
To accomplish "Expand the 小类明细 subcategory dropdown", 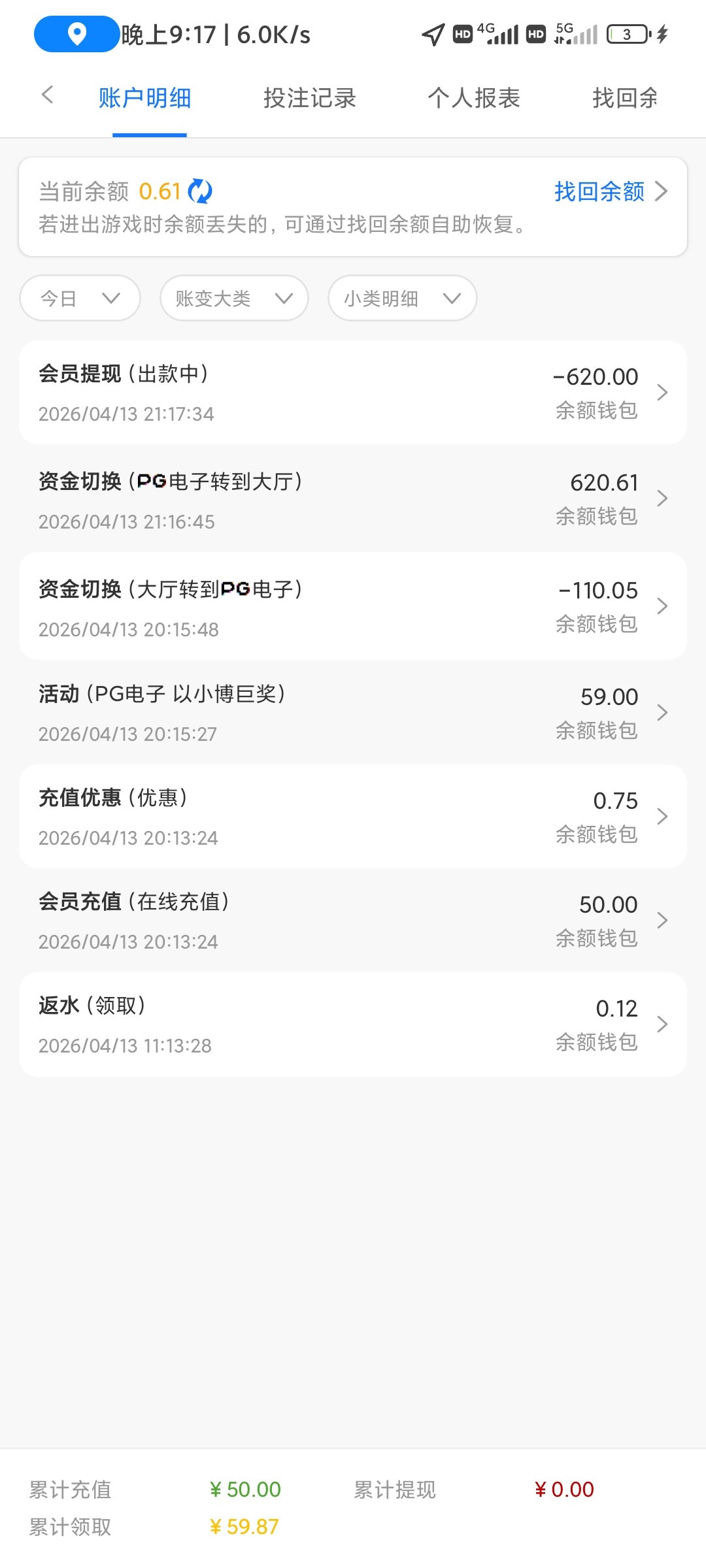I will [402, 299].
